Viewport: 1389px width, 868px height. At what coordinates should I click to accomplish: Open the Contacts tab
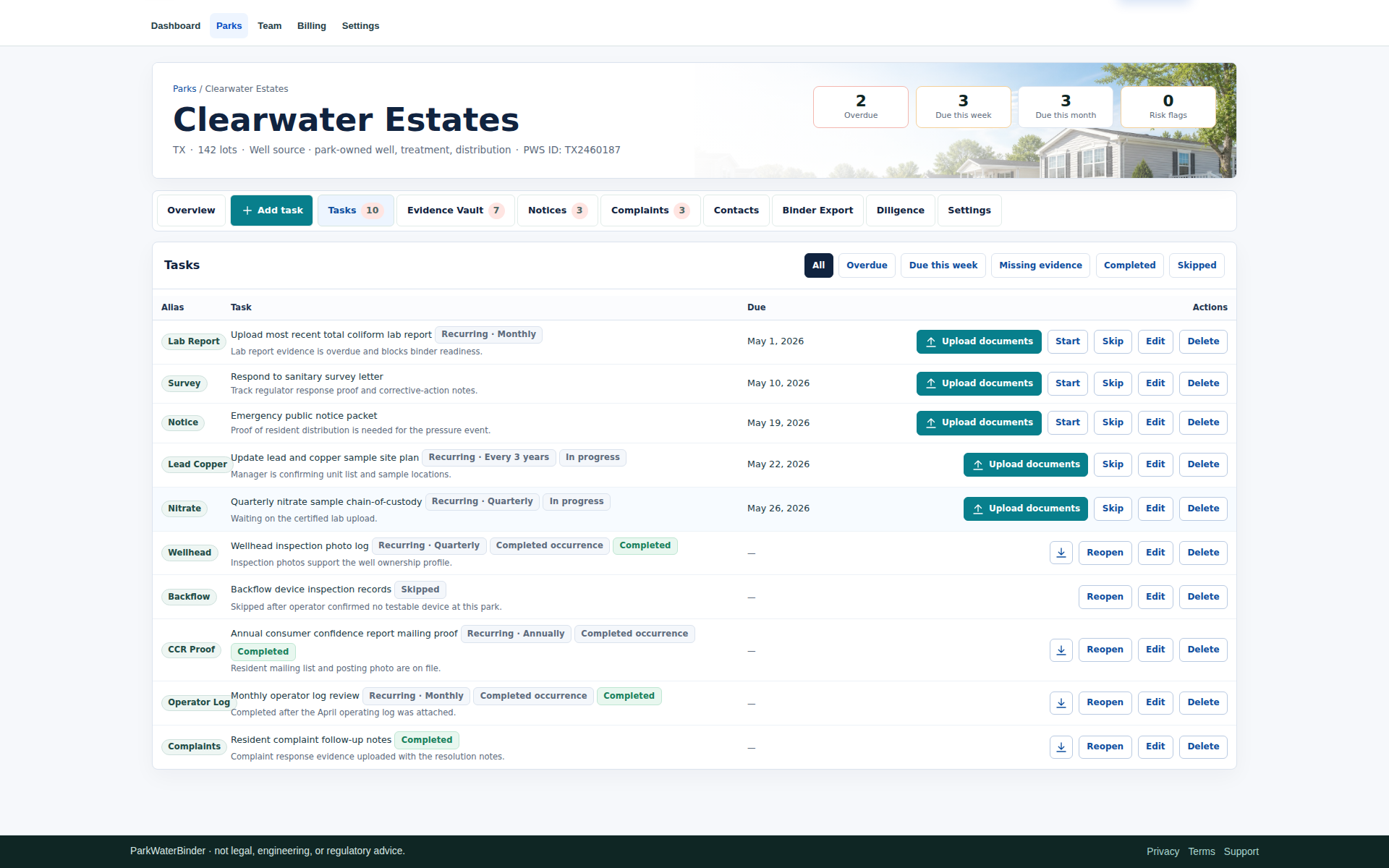[736, 210]
